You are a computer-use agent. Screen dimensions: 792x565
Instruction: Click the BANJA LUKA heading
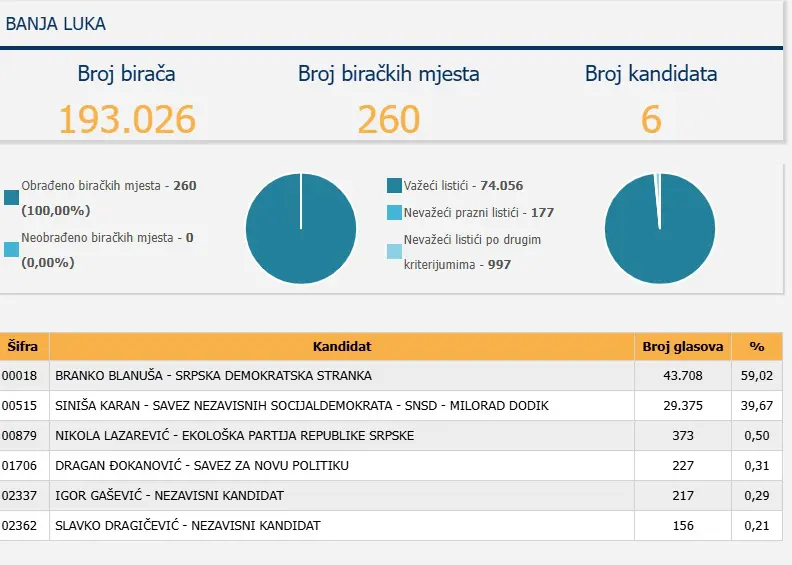56,24
